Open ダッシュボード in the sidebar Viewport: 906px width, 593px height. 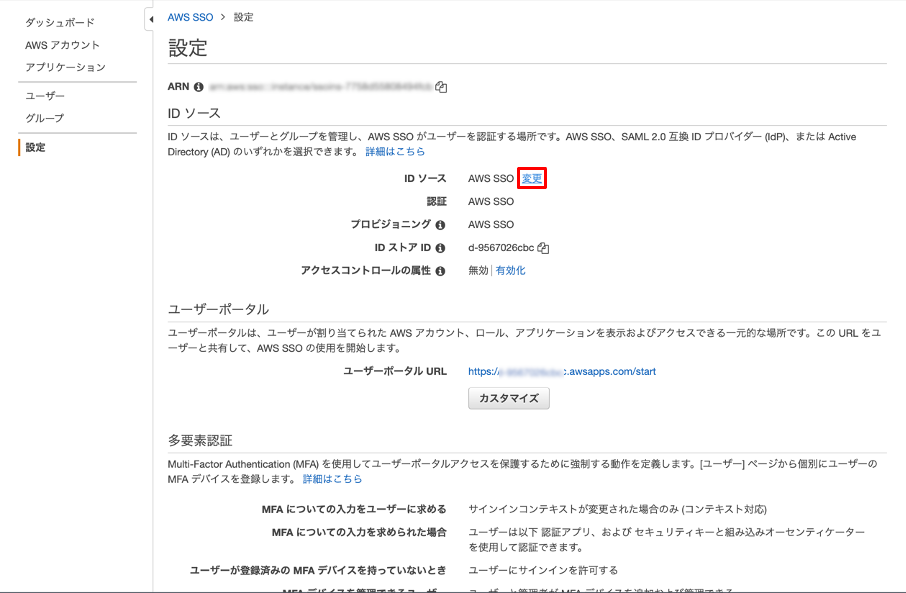(60, 23)
